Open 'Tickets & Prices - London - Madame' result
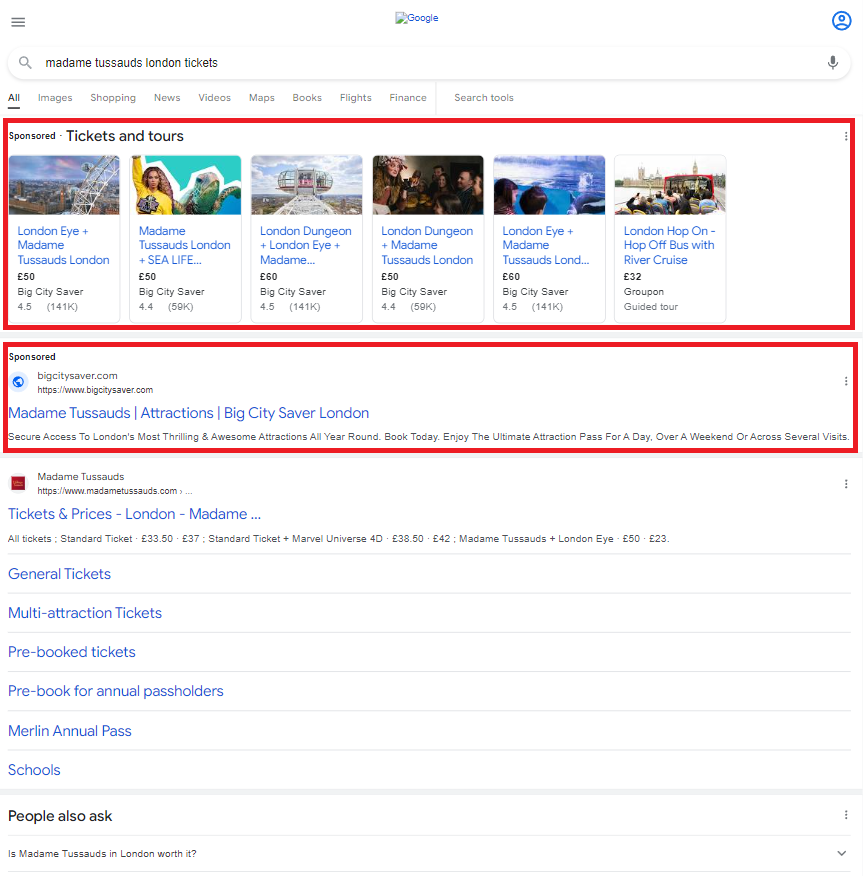 click(x=134, y=514)
